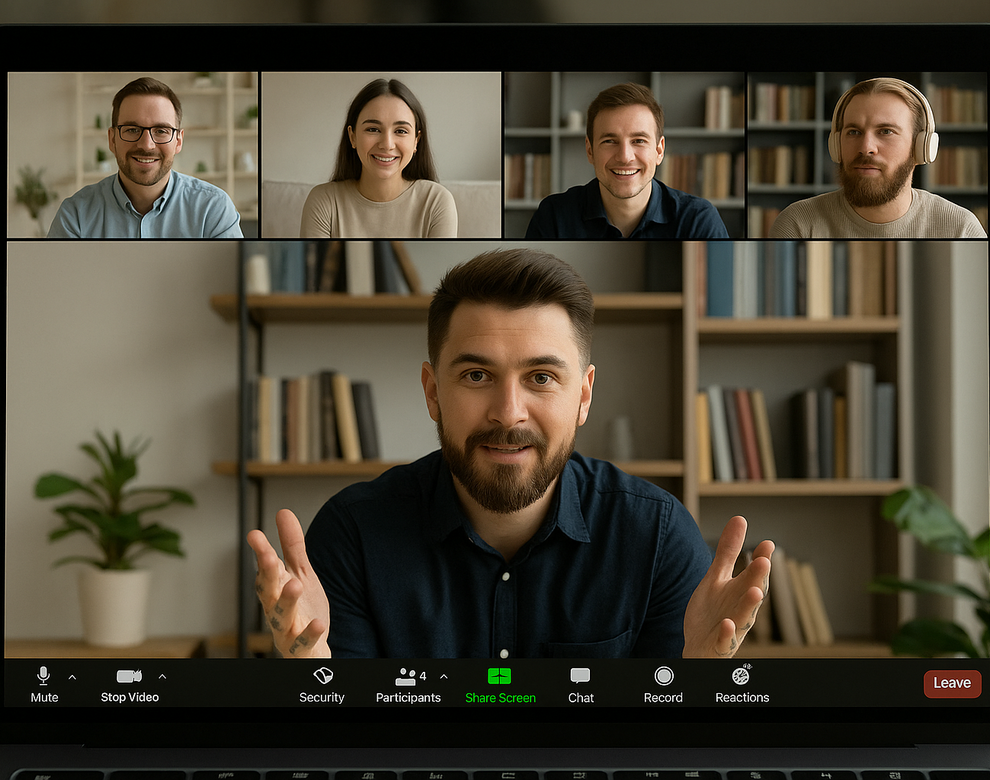
Task: Expand the arrow beside Participants
Action: click(444, 676)
